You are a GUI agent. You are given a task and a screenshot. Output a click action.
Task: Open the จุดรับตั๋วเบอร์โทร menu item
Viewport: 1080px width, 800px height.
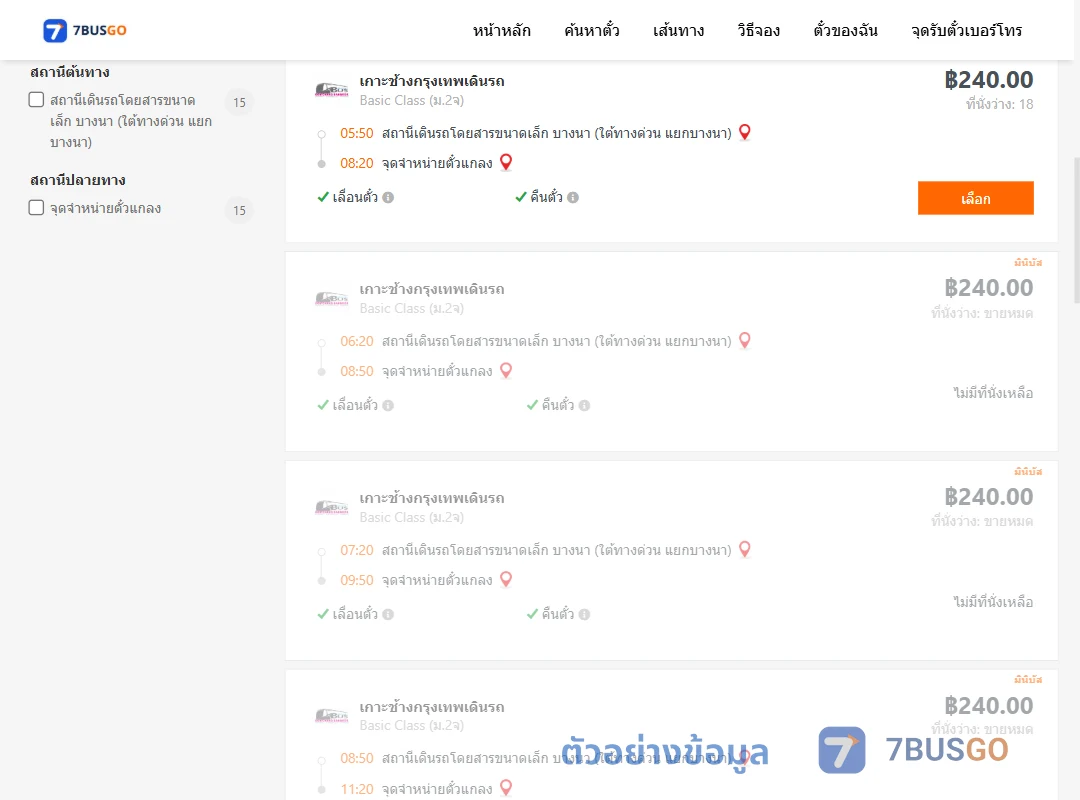[x=966, y=30]
